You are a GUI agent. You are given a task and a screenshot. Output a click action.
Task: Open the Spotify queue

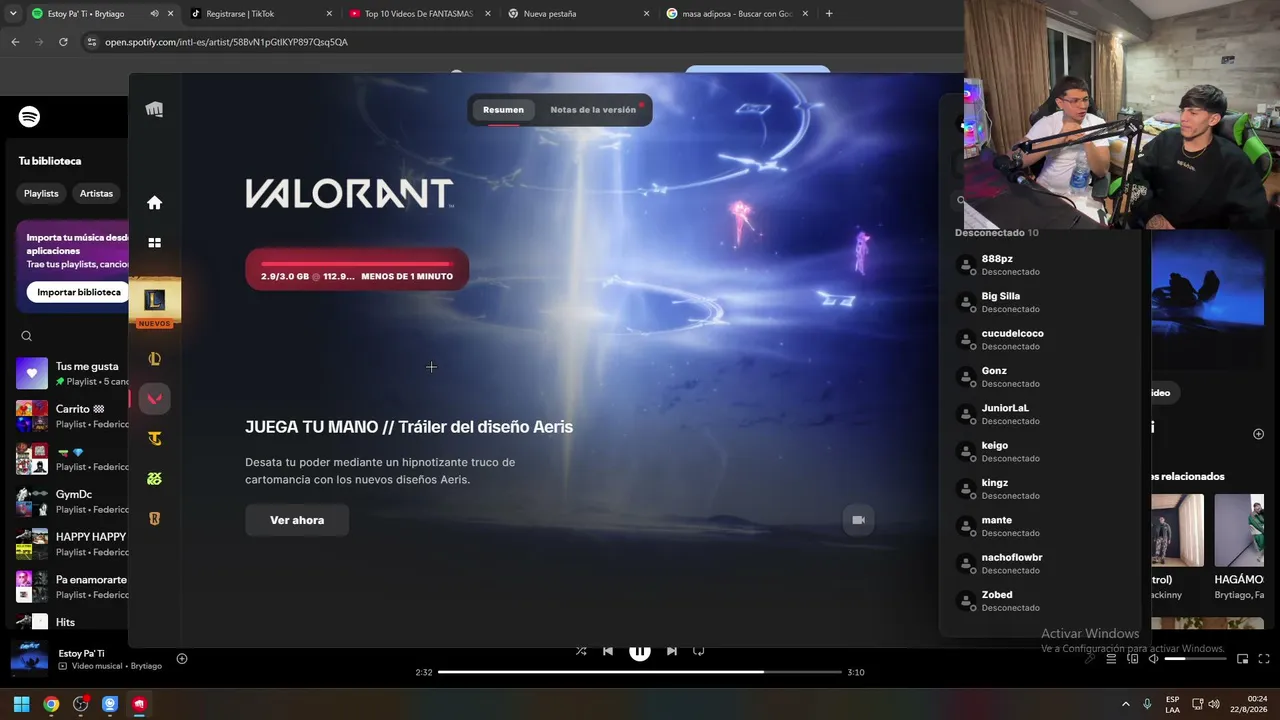coord(1111,659)
